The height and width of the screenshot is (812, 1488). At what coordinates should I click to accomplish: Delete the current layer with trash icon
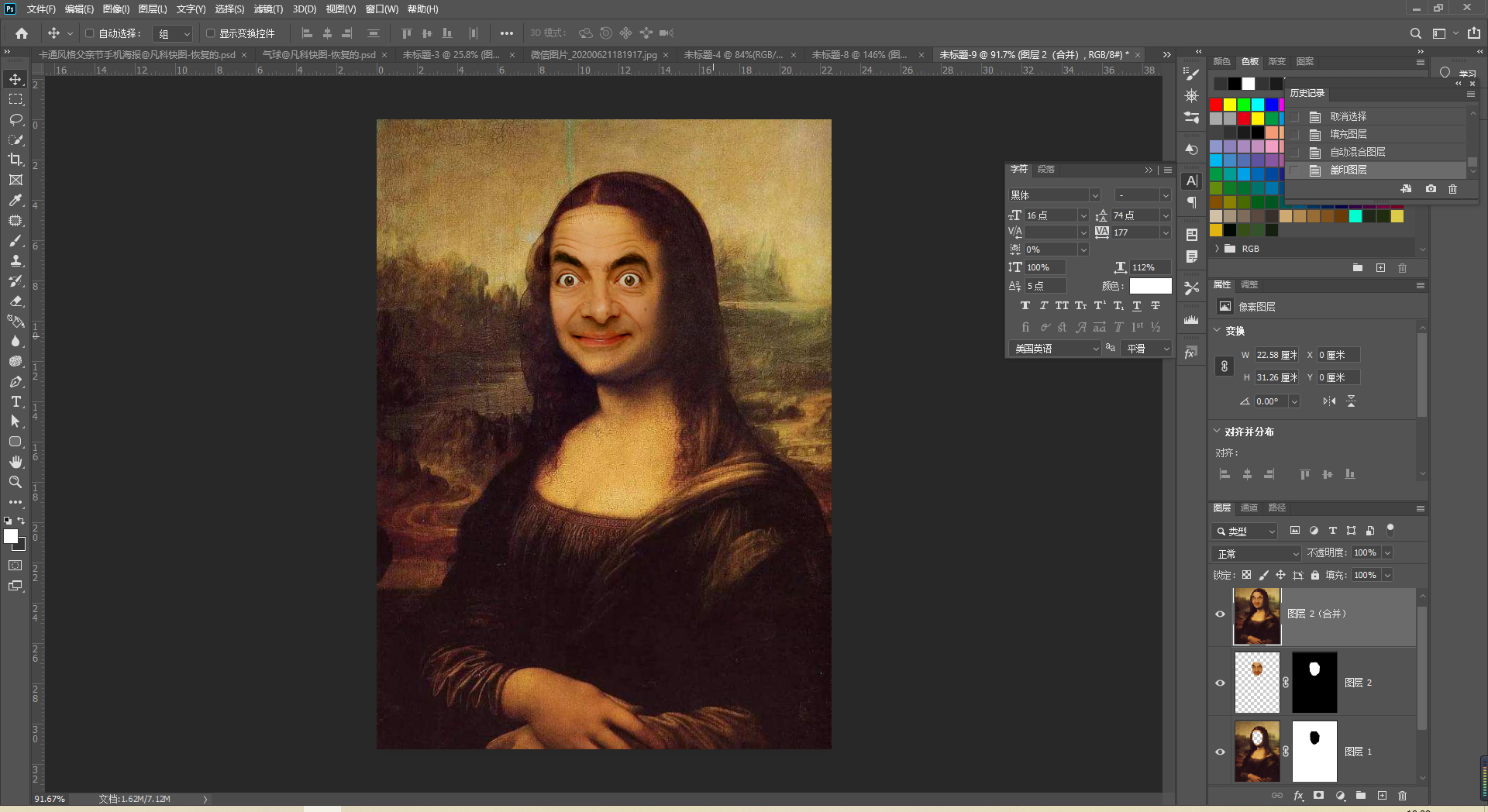tap(1402, 796)
